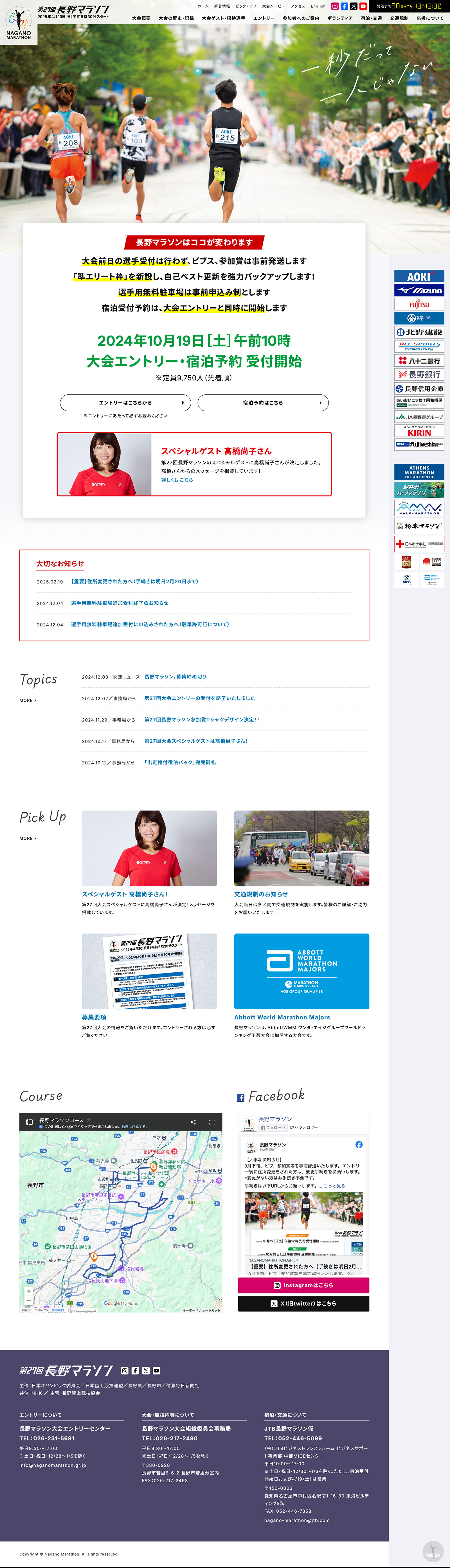The height and width of the screenshot is (1568, 450).
Task: Share the Nagano Marathon course map
Action: (x=193, y=1122)
